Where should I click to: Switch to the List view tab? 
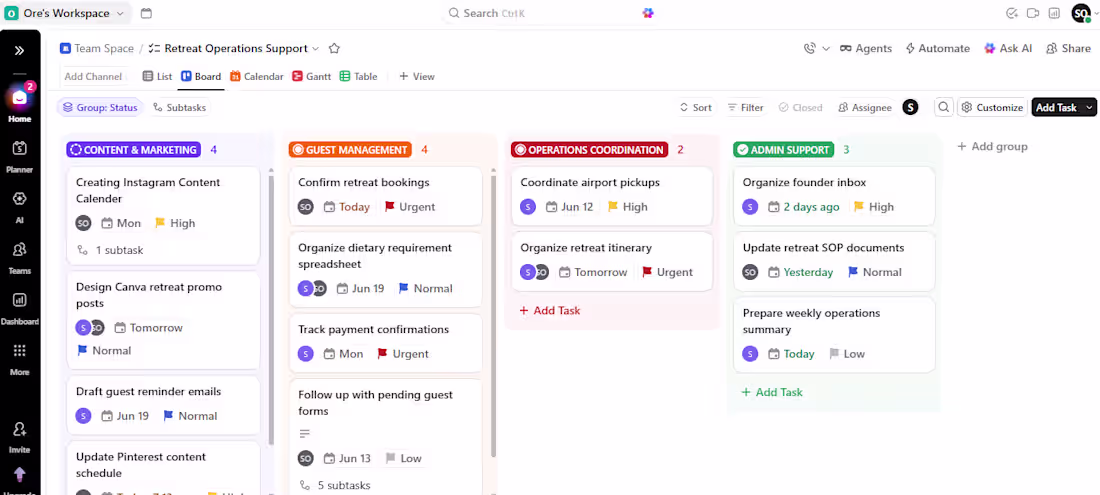click(x=157, y=76)
